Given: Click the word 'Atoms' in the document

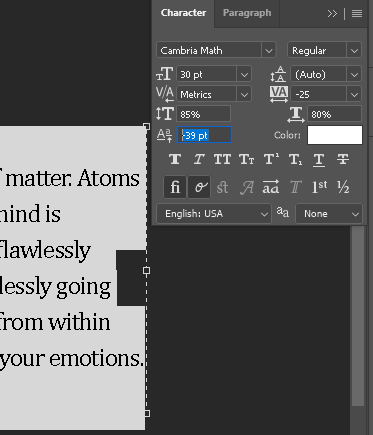Looking at the screenshot, I should point(108,178).
